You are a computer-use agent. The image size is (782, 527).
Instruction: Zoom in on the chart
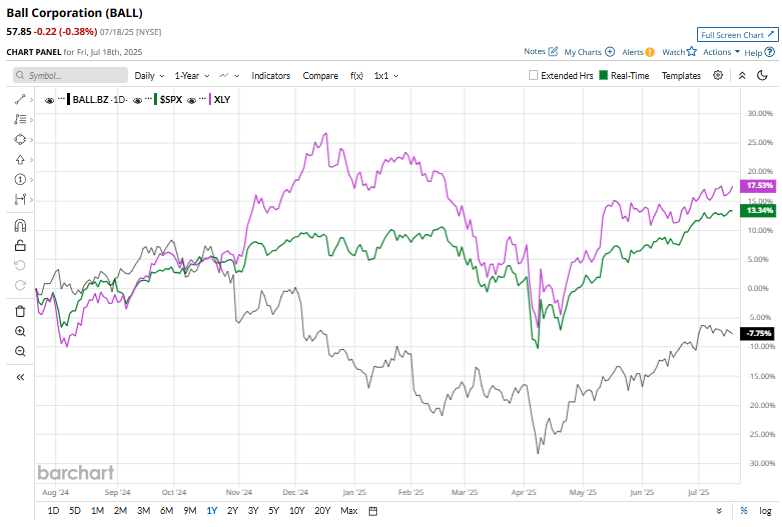(x=20, y=332)
